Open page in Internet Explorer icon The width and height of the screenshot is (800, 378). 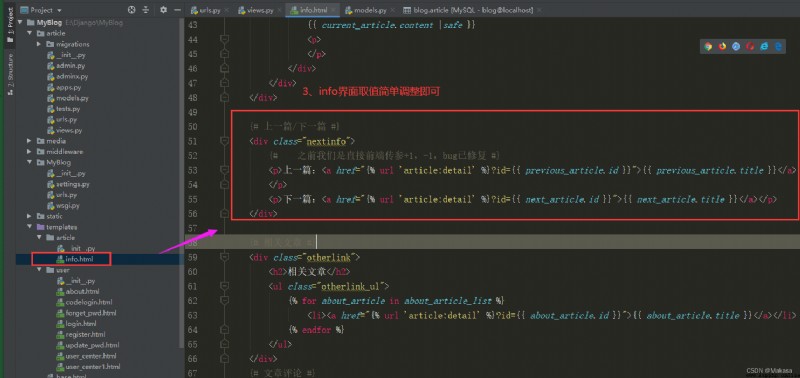click(764, 46)
